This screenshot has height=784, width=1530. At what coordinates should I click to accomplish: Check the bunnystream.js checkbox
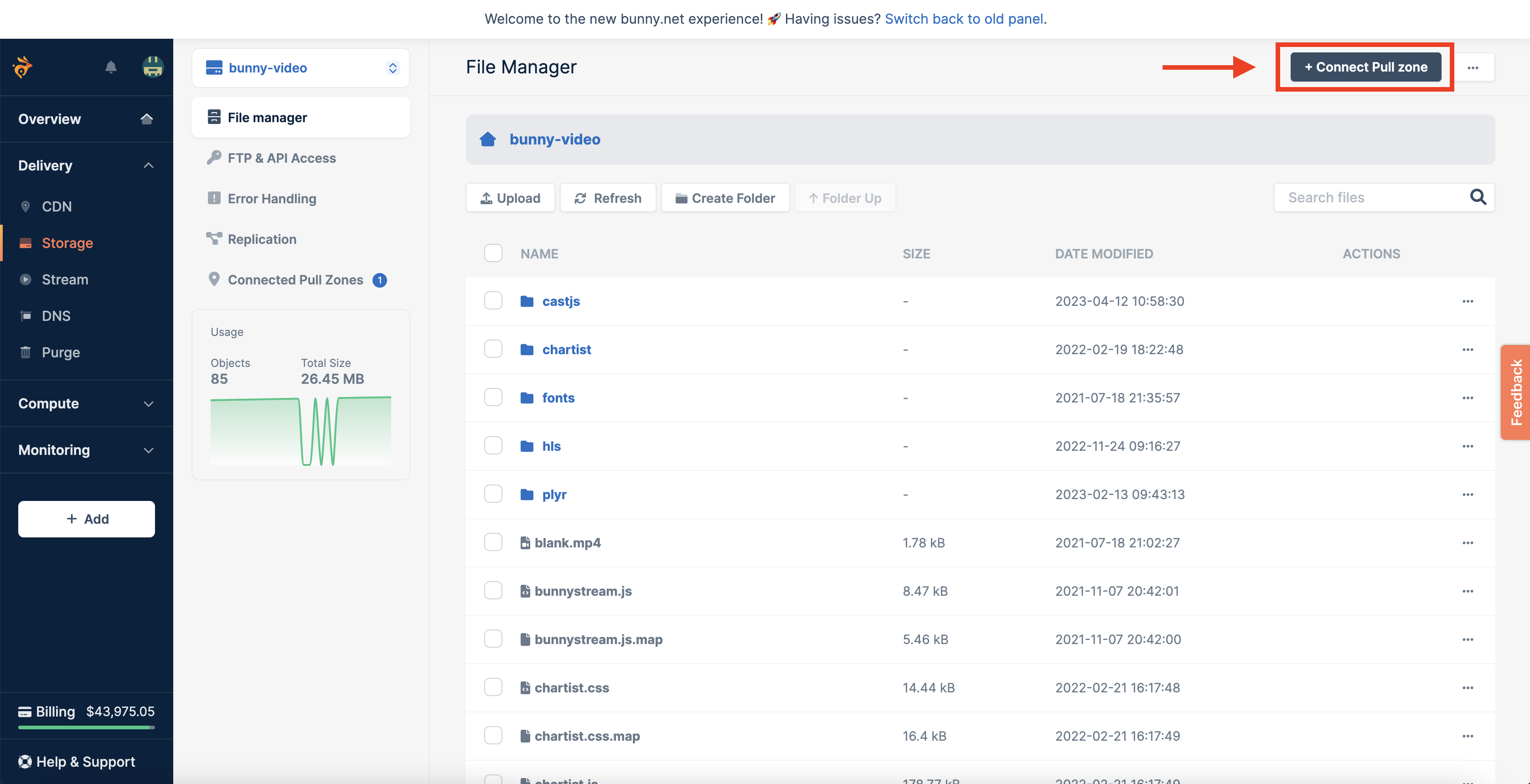click(493, 591)
